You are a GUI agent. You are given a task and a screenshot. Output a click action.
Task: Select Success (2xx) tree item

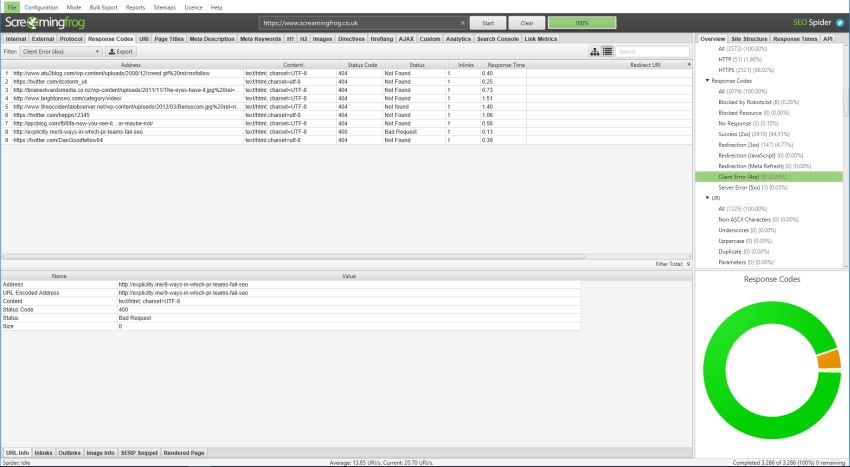(754, 134)
